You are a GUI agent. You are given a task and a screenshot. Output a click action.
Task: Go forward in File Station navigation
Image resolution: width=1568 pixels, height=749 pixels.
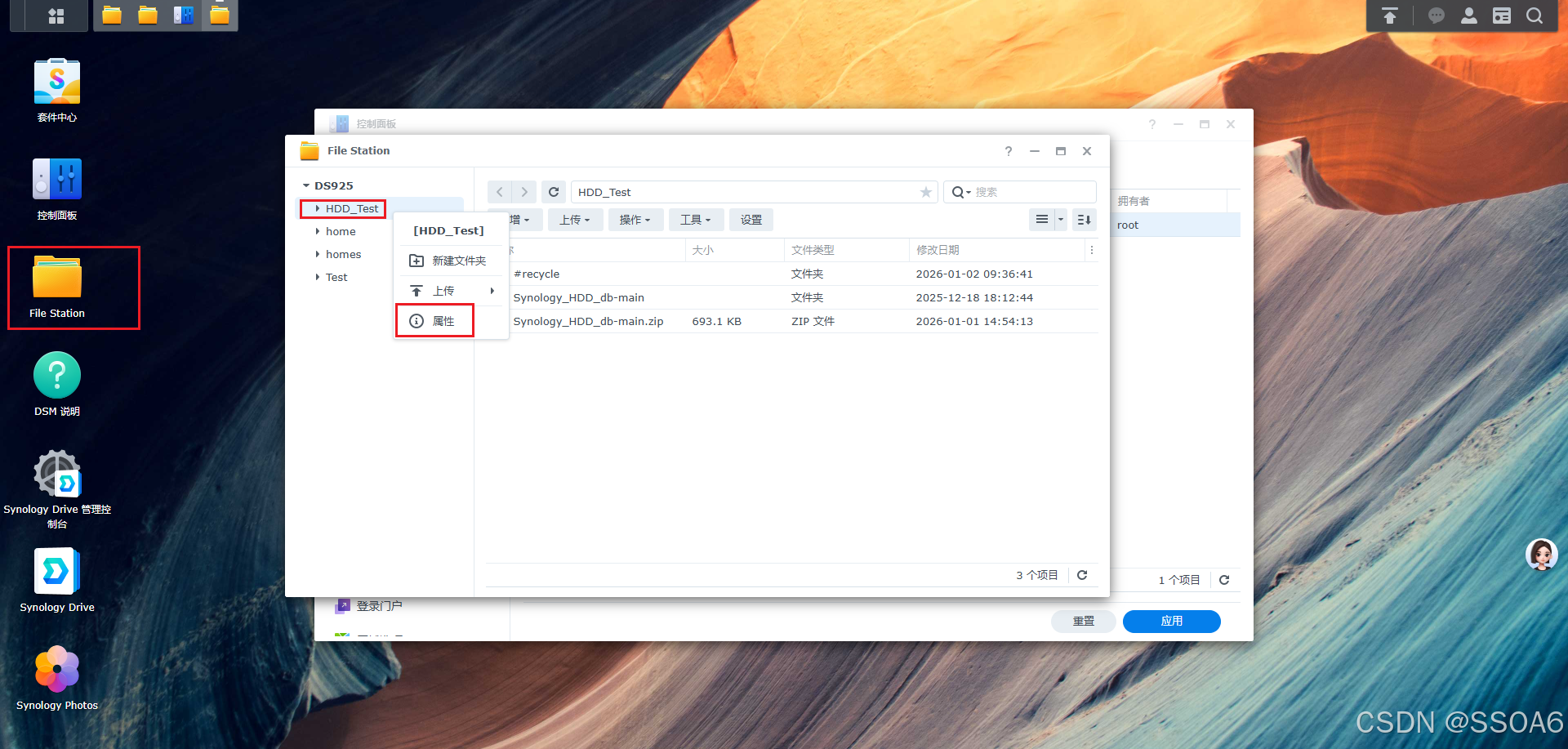pyautogui.click(x=524, y=192)
